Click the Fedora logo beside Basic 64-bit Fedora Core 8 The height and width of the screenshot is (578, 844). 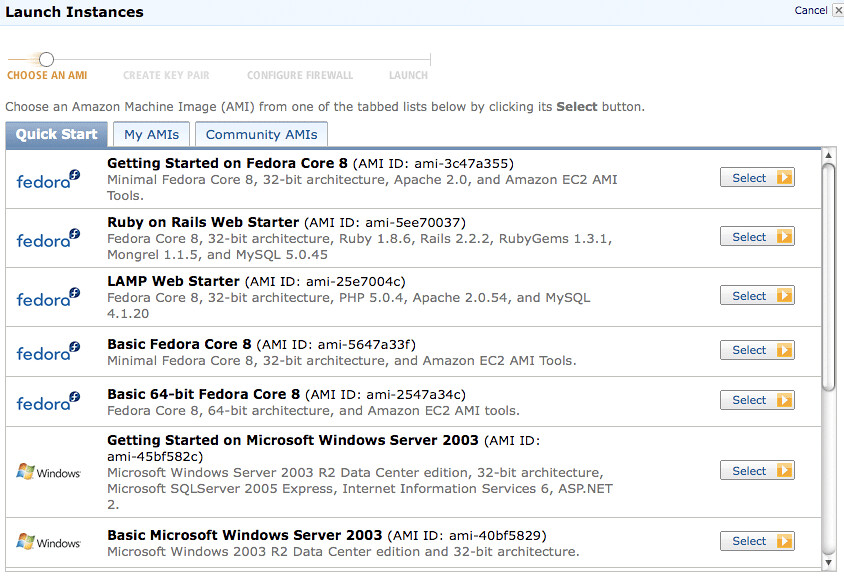[x=48, y=401]
